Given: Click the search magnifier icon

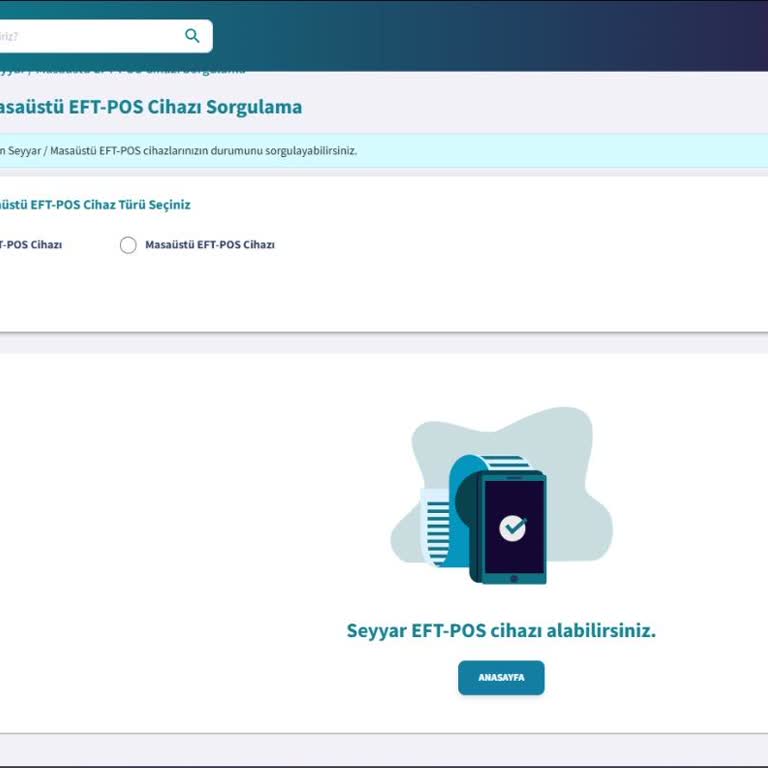Looking at the screenshot, I should click(x=192, y=36).
